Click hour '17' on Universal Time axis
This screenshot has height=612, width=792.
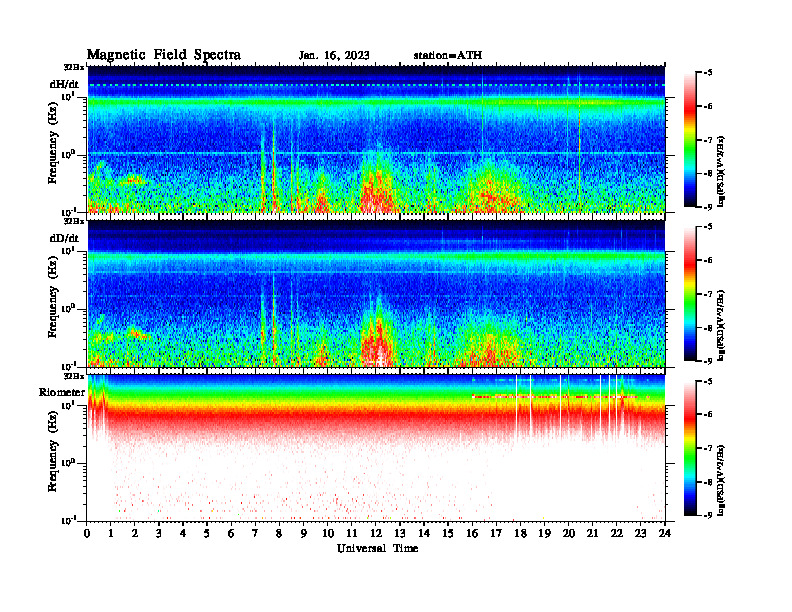click(496, 533)
